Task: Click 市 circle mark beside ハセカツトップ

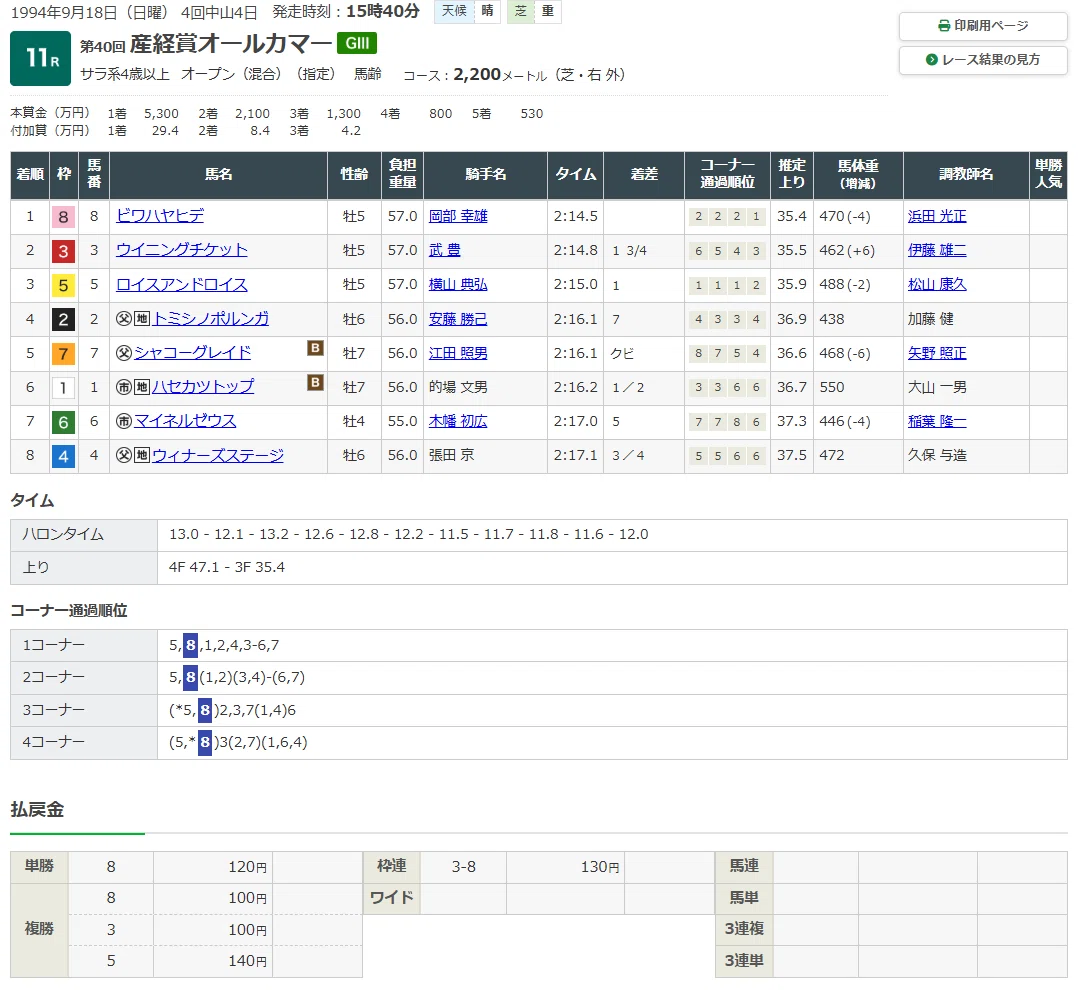Action: tap(123, 387)
